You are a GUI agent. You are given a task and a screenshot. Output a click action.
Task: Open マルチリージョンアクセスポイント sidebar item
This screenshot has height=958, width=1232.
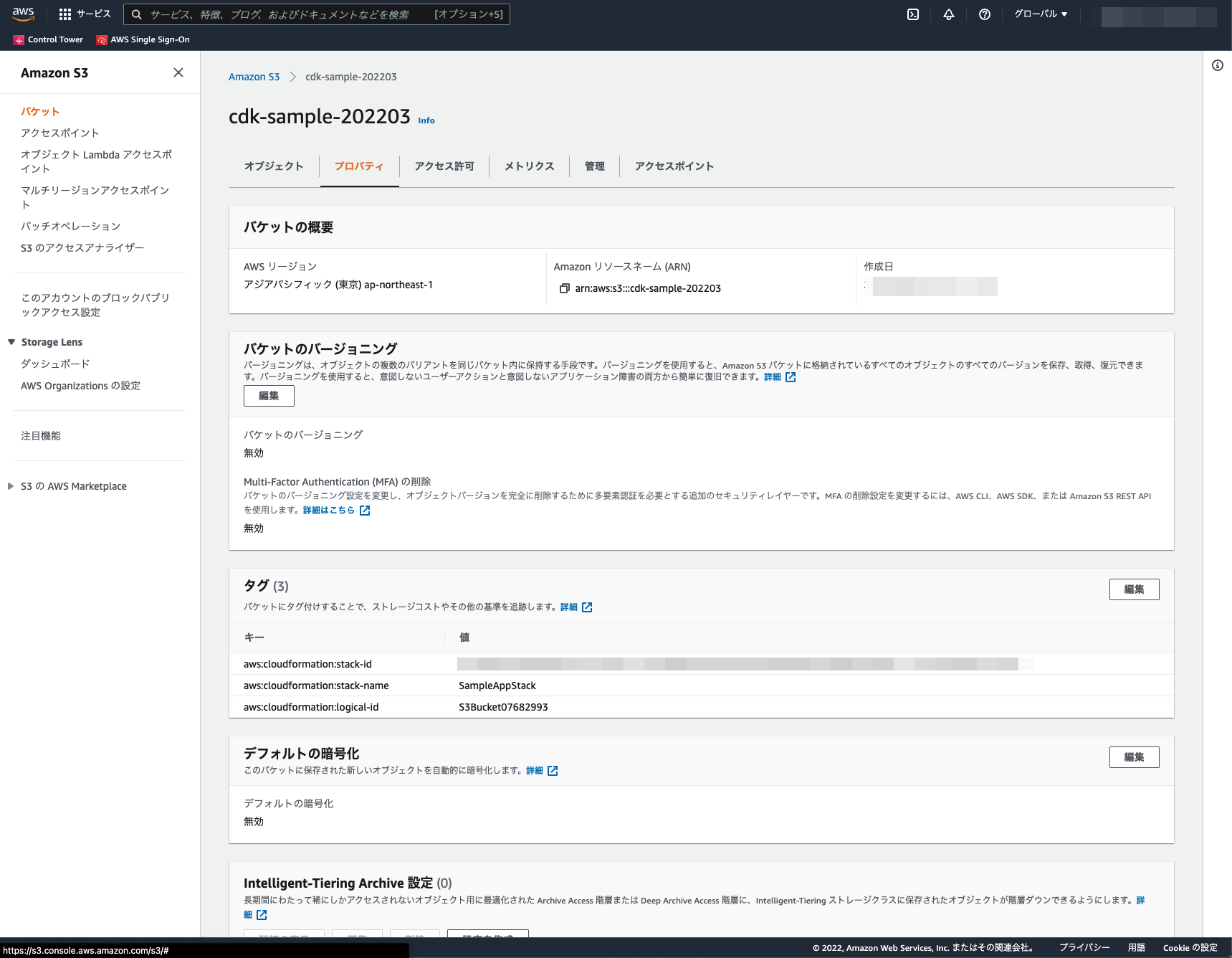95,198
